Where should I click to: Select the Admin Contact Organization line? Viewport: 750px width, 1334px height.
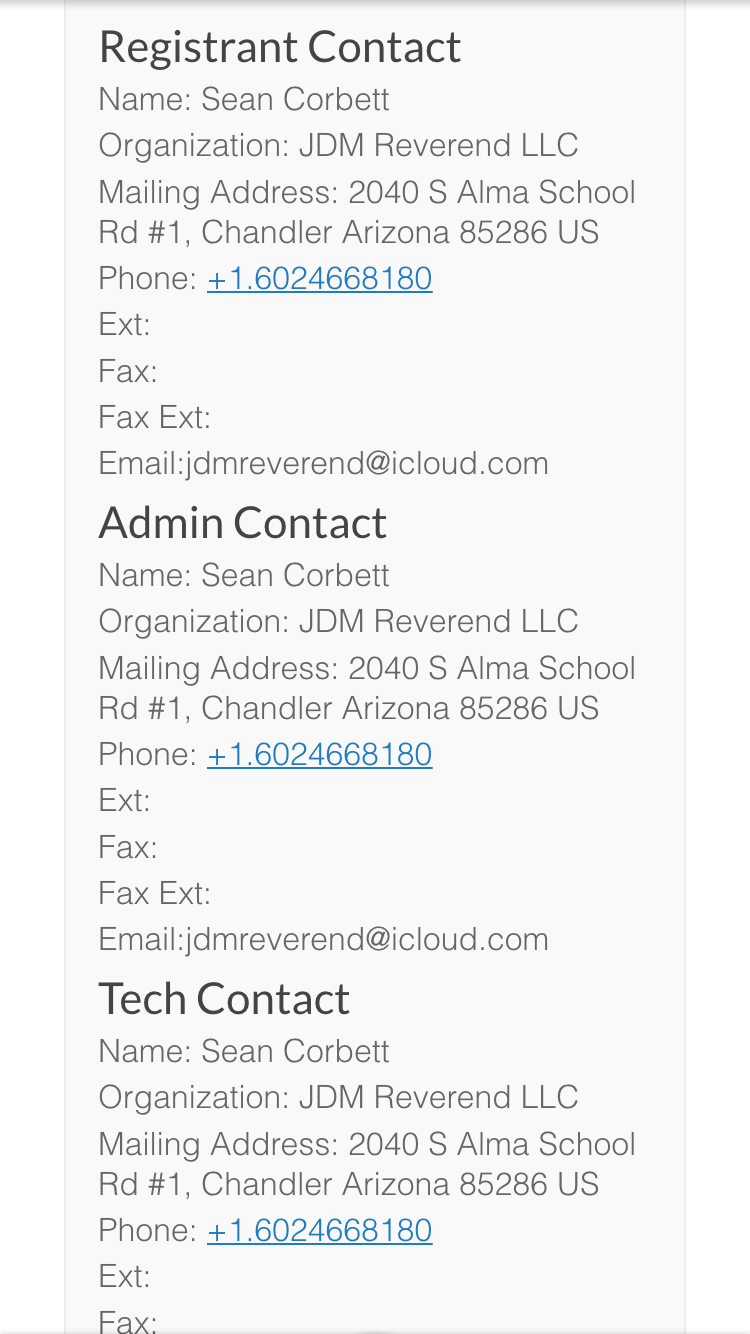(x=338, y=621)
